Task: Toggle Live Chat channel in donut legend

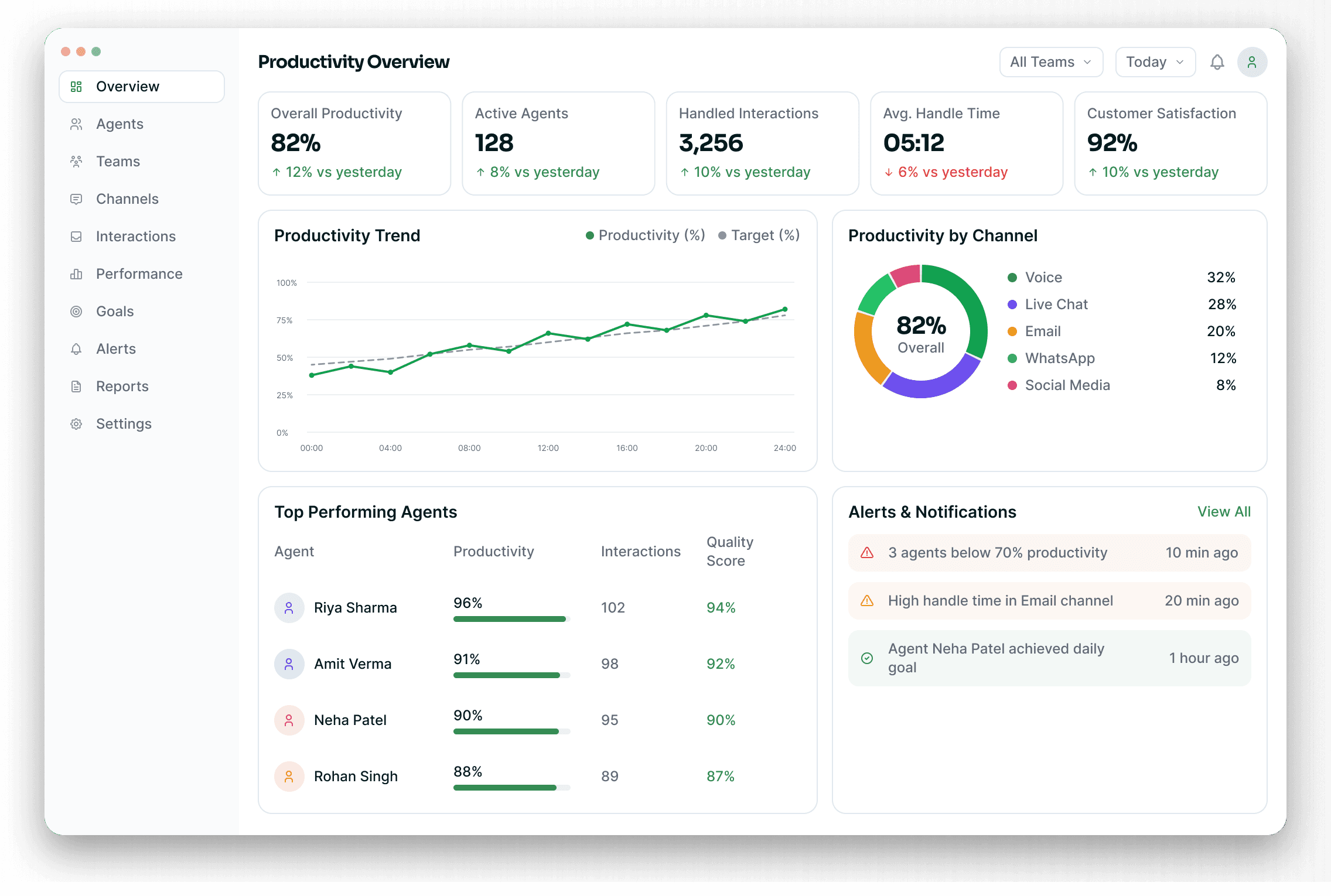Action: (x=1047, y=305)
